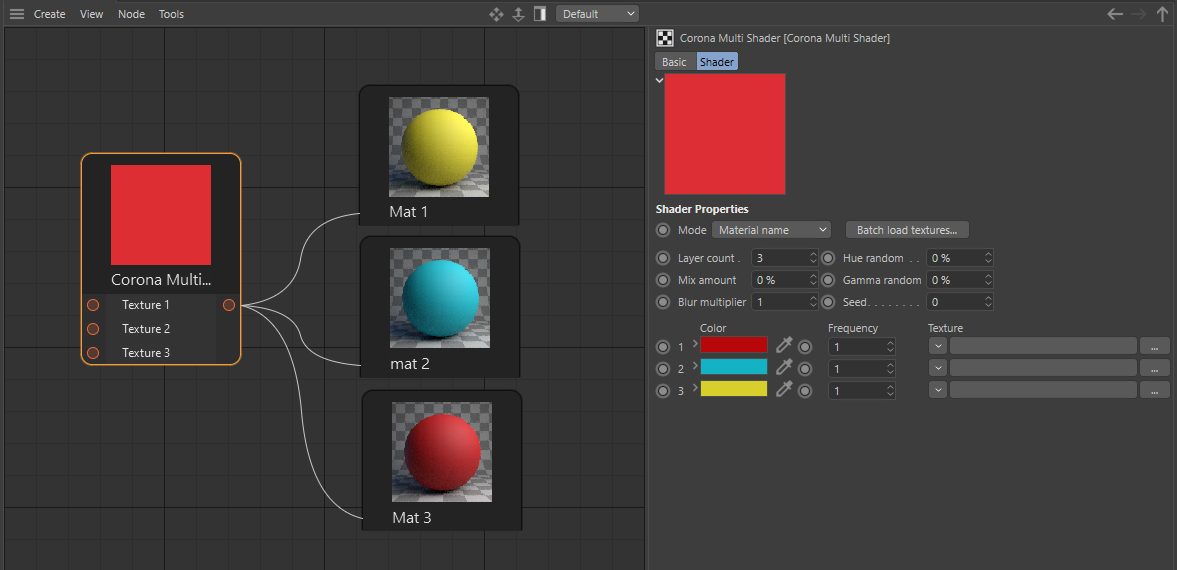Click the layer 2 texture slot field

click(x=1043, y=367)
